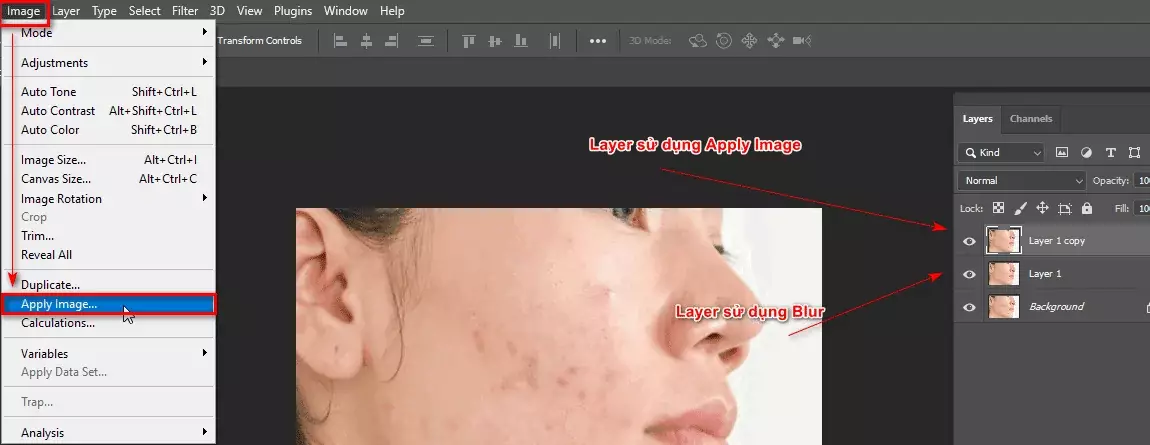Click align horizontal centers icon

[x=366, y=41]
